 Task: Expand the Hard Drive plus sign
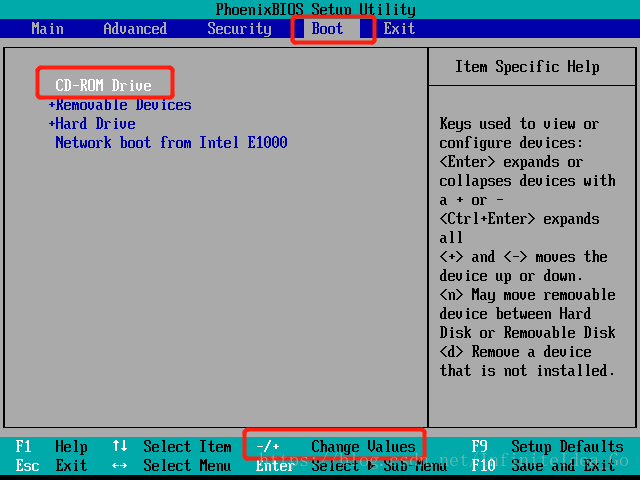52,124
